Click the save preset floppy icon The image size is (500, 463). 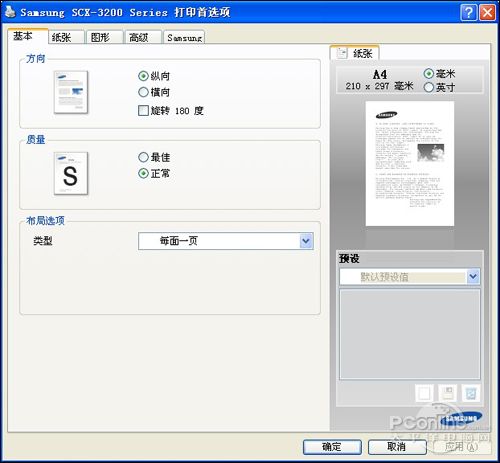point(447,393)
